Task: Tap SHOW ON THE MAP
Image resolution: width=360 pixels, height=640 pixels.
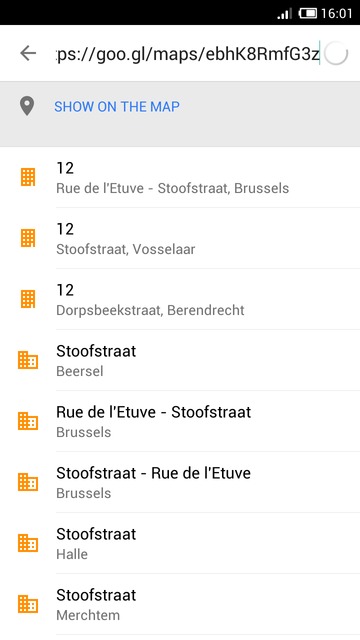Action: point(117,107)
